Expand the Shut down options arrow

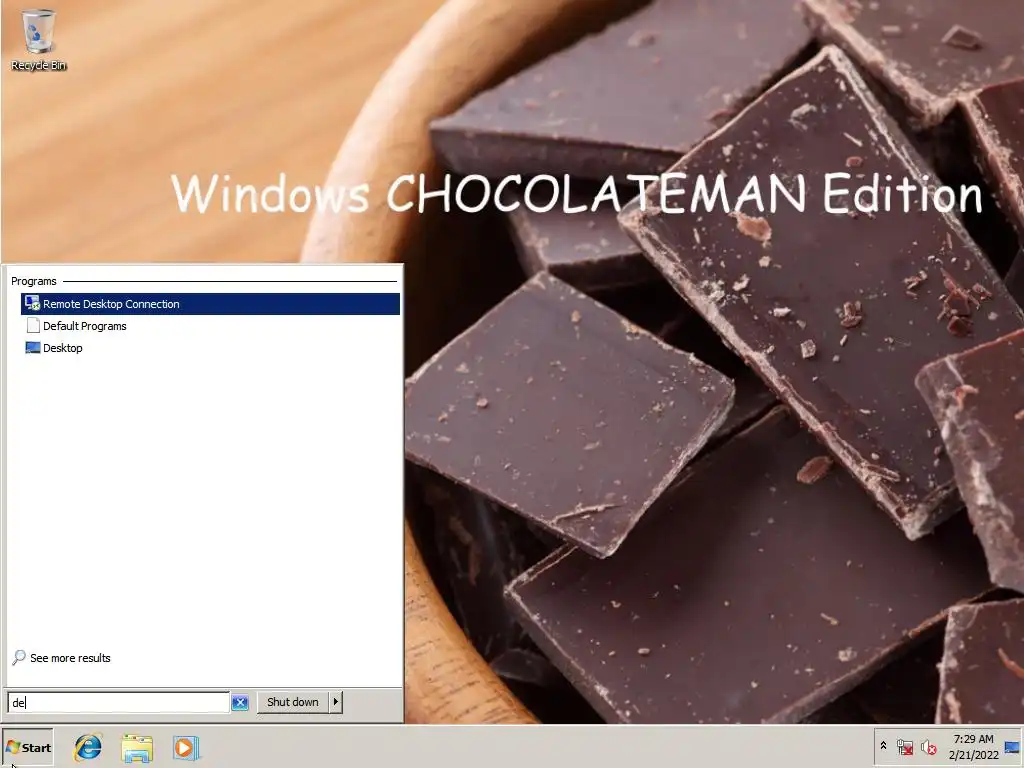pos(336,702)
